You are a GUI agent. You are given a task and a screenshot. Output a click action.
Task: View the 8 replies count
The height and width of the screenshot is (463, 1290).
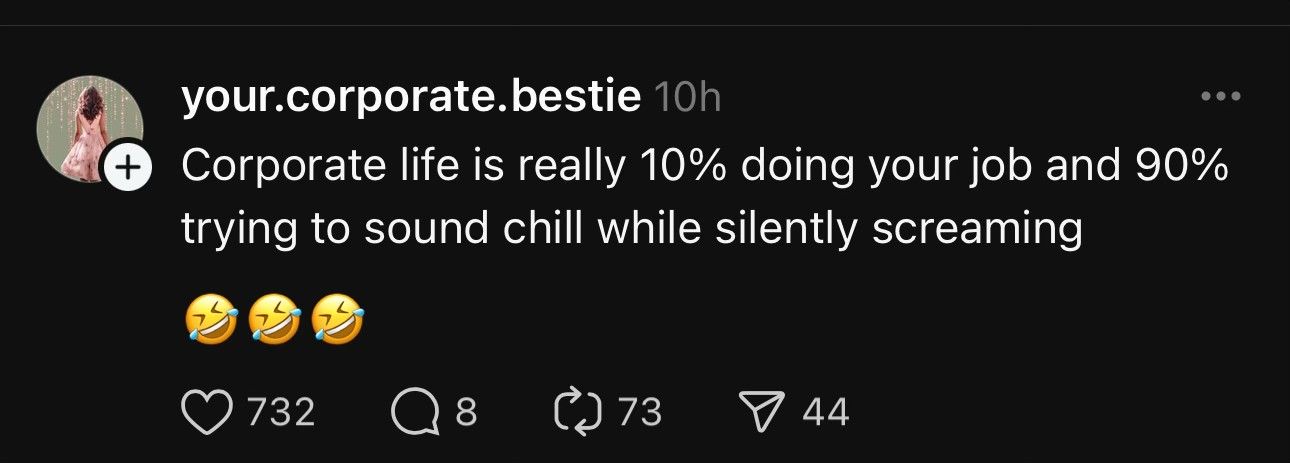tap(466, 412)
